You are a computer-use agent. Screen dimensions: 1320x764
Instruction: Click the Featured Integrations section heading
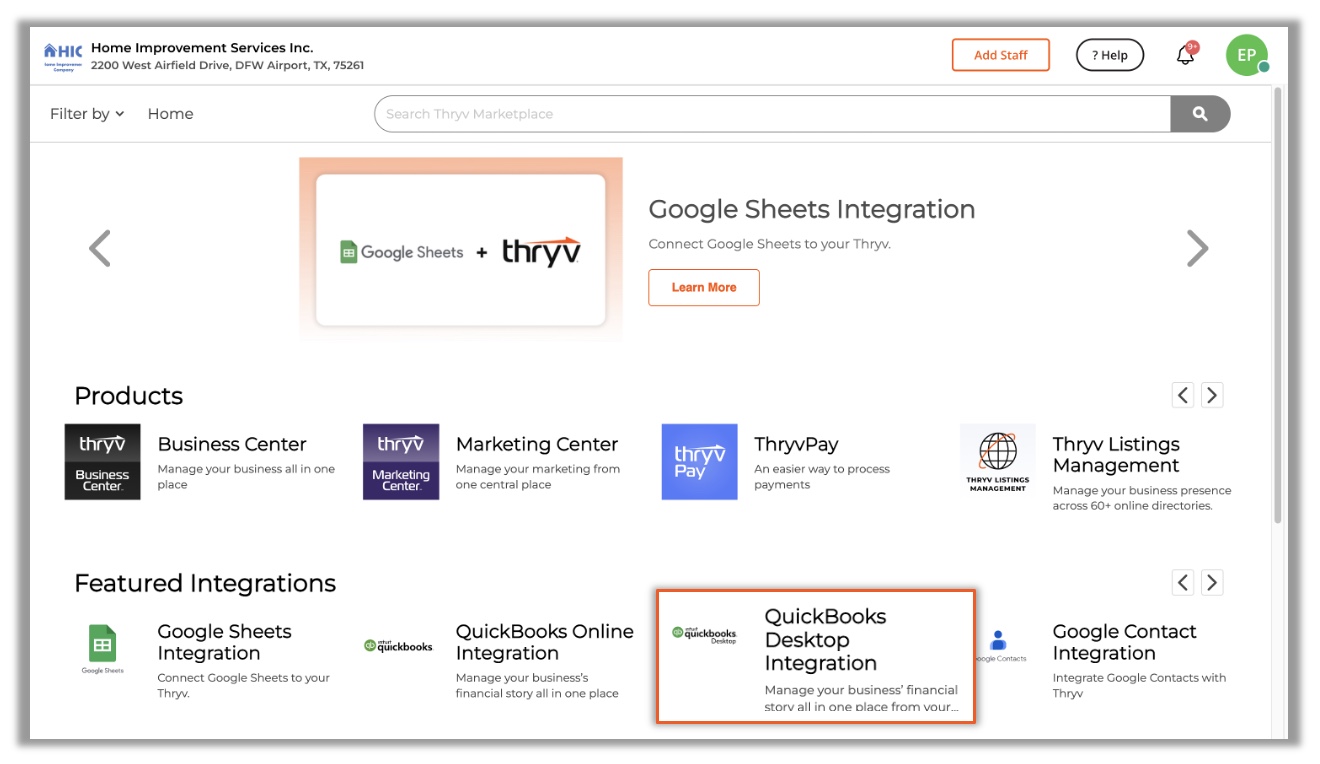tap(205, 583)
